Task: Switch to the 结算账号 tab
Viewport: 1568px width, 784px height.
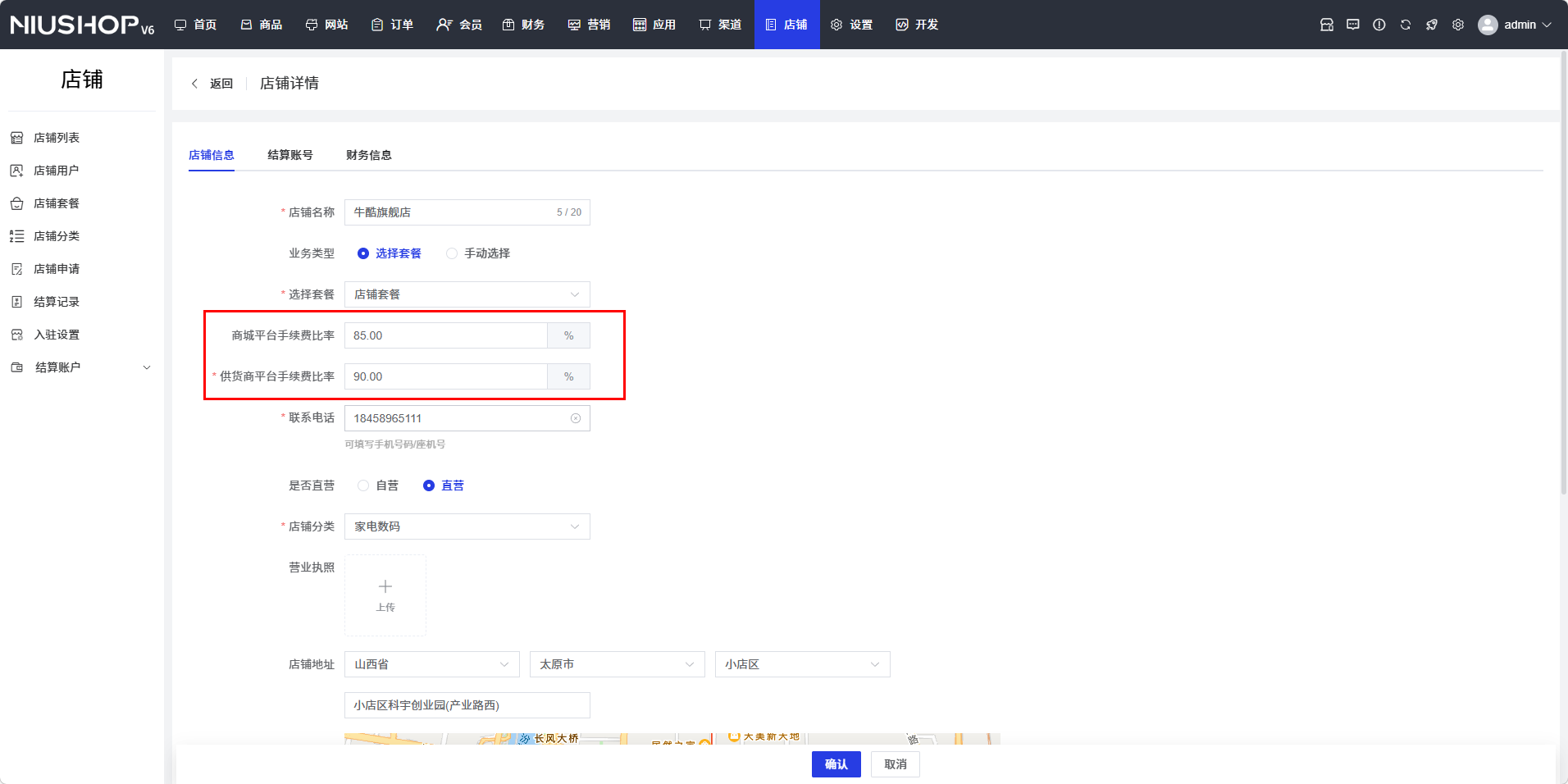Action: tap(289, 155)
